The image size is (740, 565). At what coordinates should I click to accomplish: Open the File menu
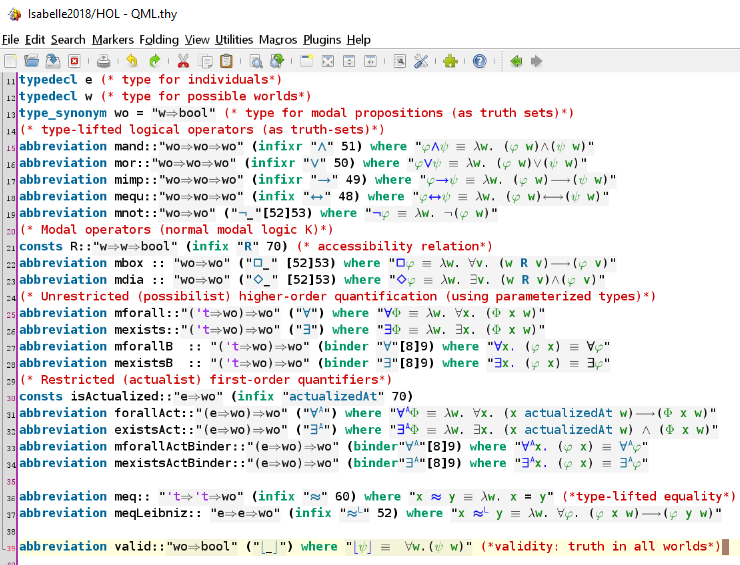point(10,40)
